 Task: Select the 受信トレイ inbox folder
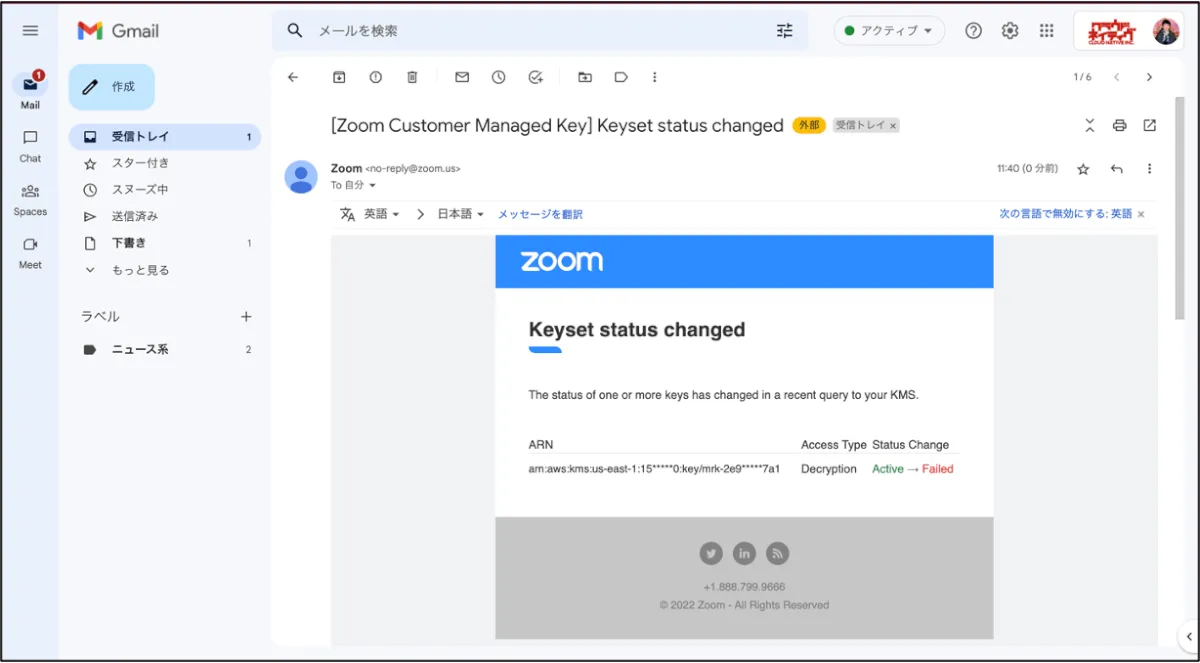pos(165,137)
